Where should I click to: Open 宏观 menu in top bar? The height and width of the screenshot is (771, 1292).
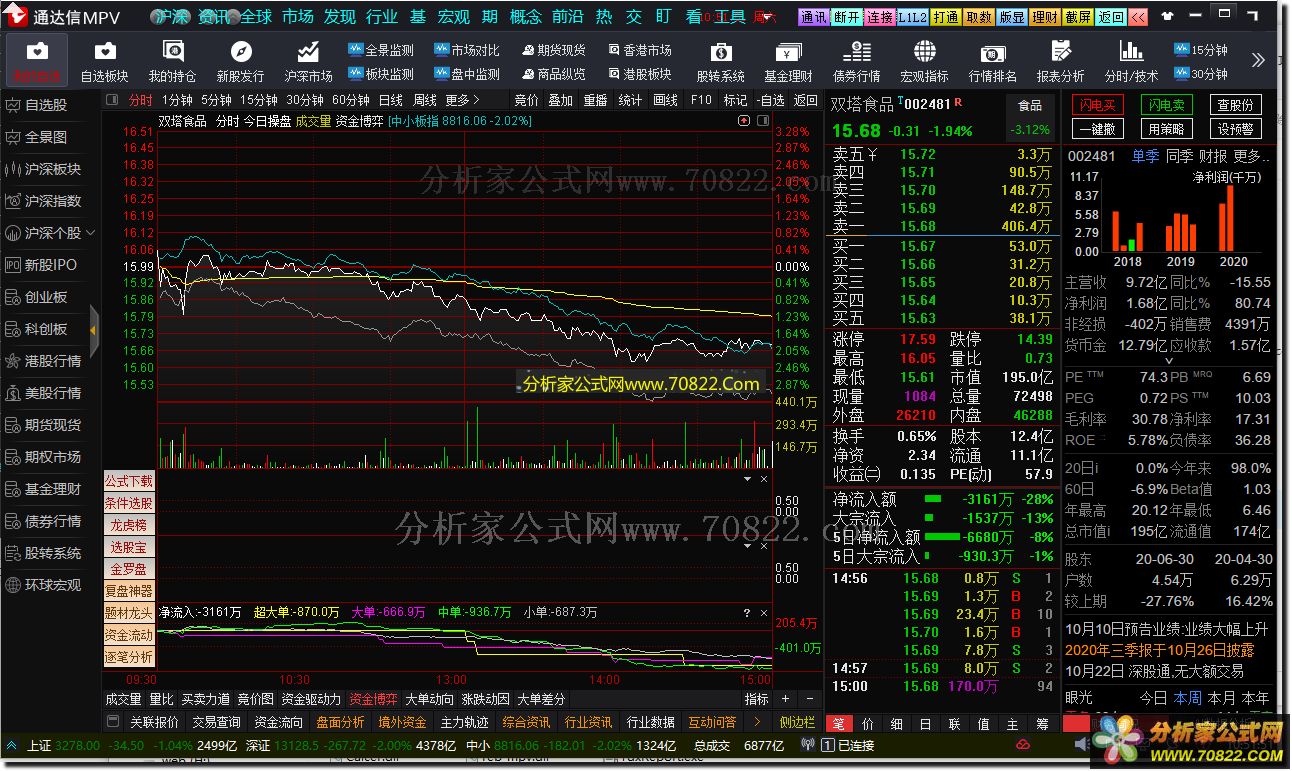(x=454, y=17)
